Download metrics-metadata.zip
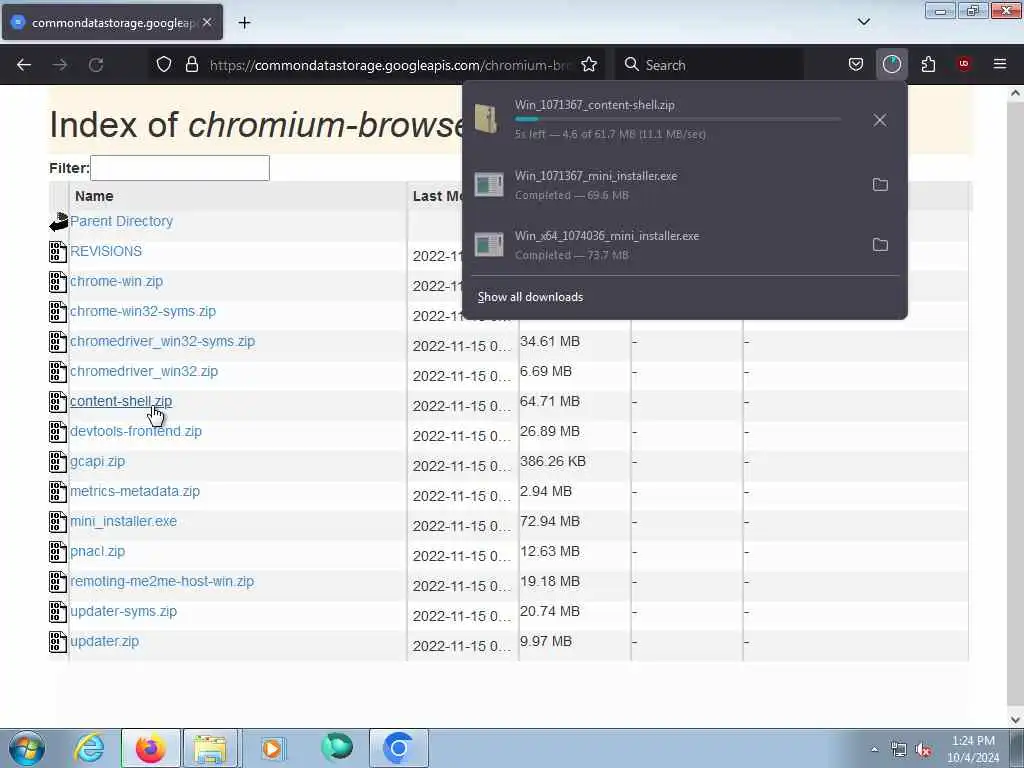This screenshot has width=1024, height=768. pyautogui.click(x=135, y=492)
